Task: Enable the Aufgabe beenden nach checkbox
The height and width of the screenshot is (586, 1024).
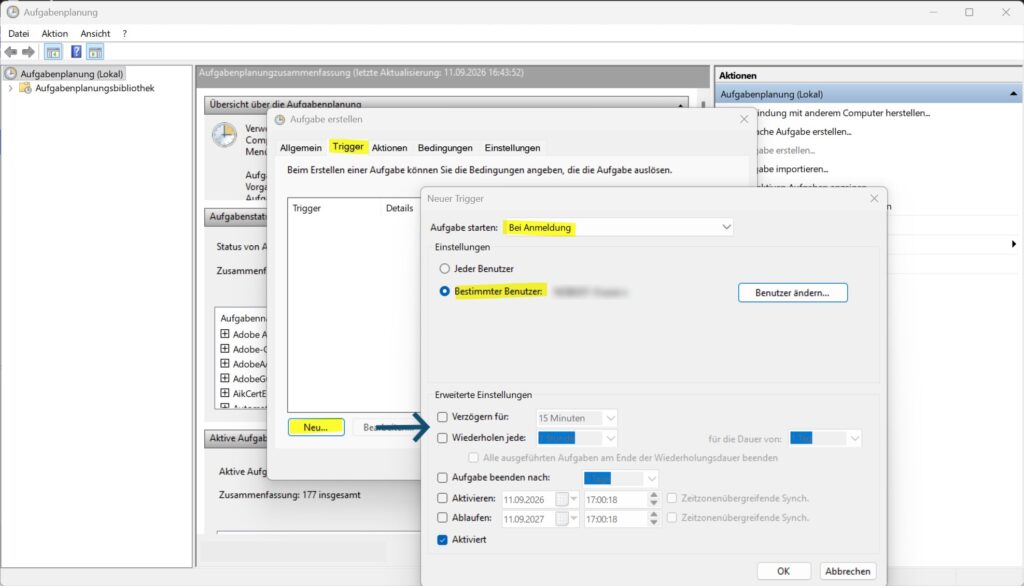Action: click(442, 478)
